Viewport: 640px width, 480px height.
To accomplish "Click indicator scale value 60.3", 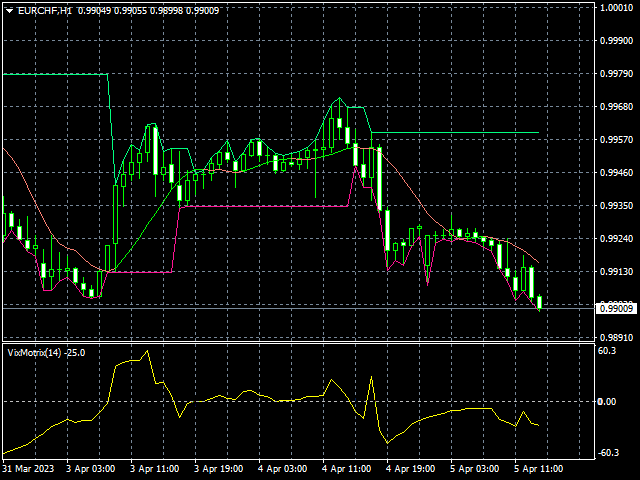I will [607, 351].
